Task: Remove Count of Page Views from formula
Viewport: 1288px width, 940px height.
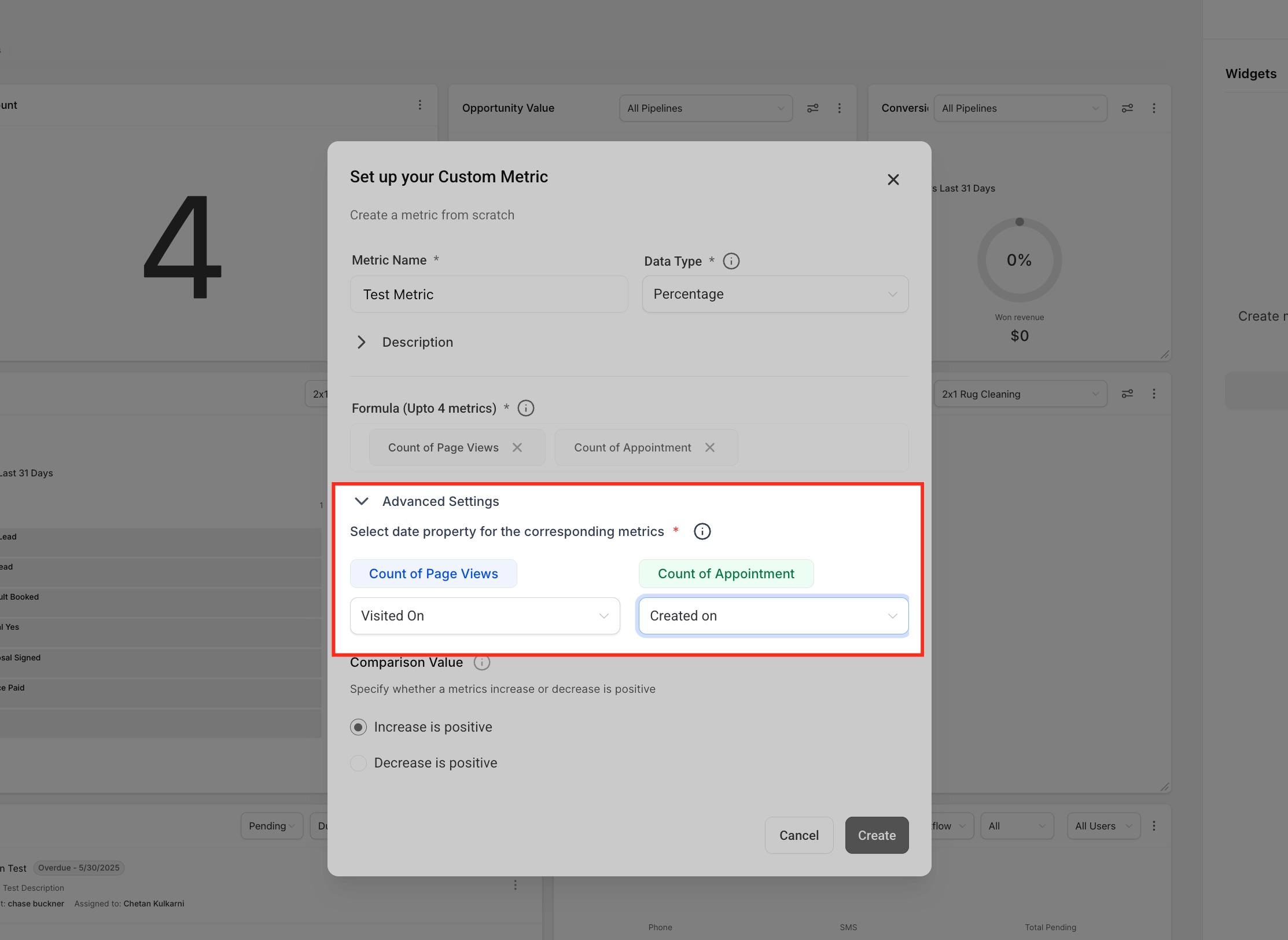Action: tap(517, 447)
